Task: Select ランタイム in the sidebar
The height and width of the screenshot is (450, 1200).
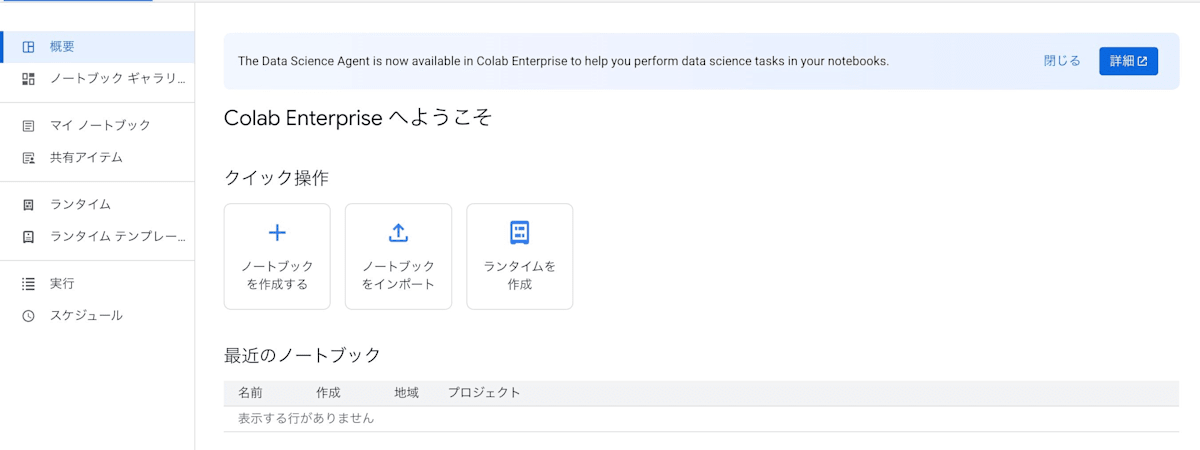Action: click(x=97, y=205)
